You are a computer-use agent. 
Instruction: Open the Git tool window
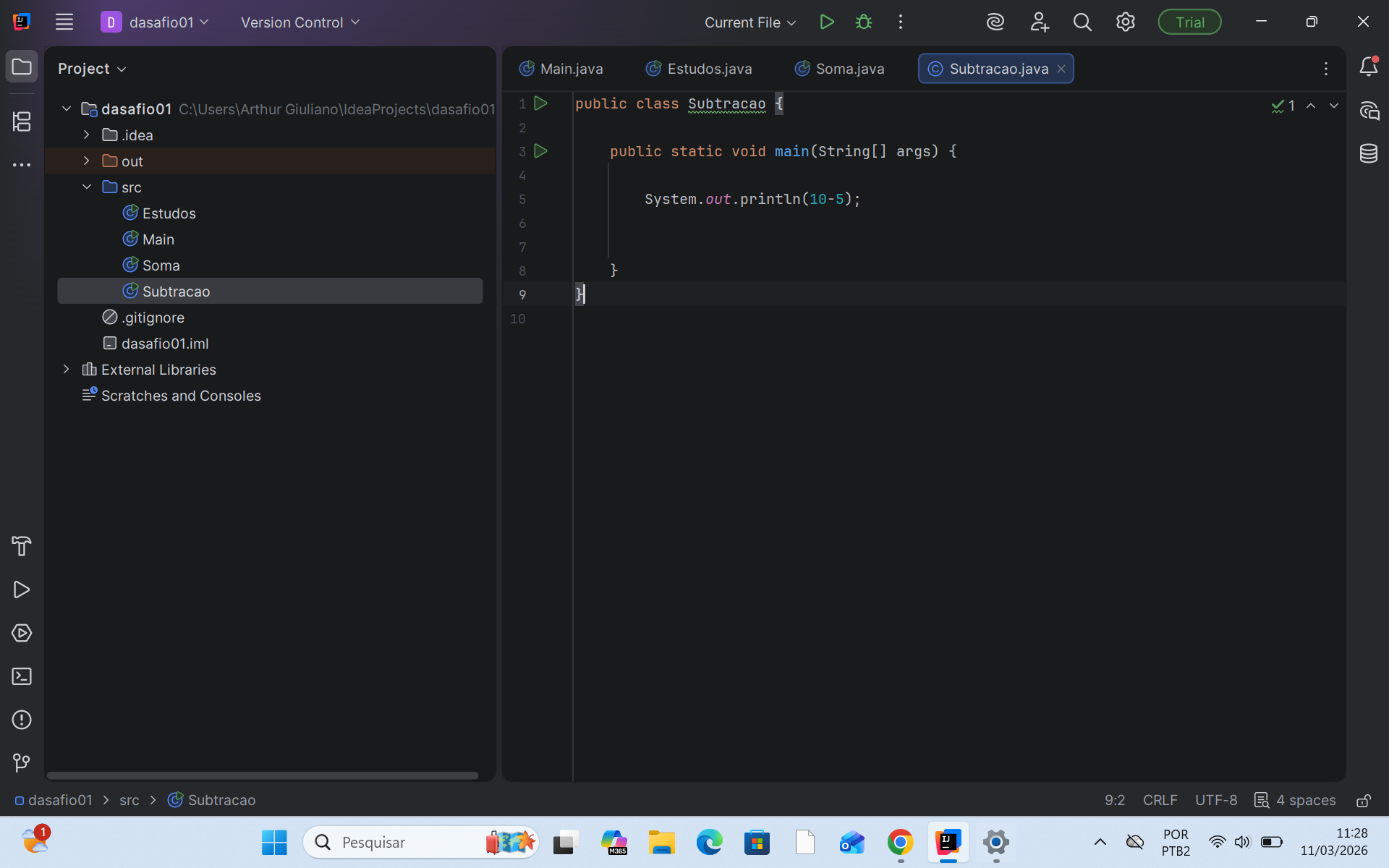(x=22, y=763)
